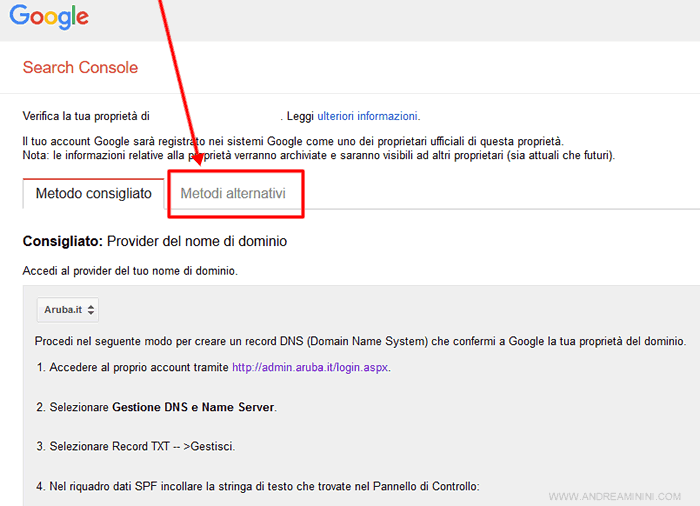The image size is (700, 506).
Task: Click the www.andreaminini.com watermark
Action: click(614, 496)
